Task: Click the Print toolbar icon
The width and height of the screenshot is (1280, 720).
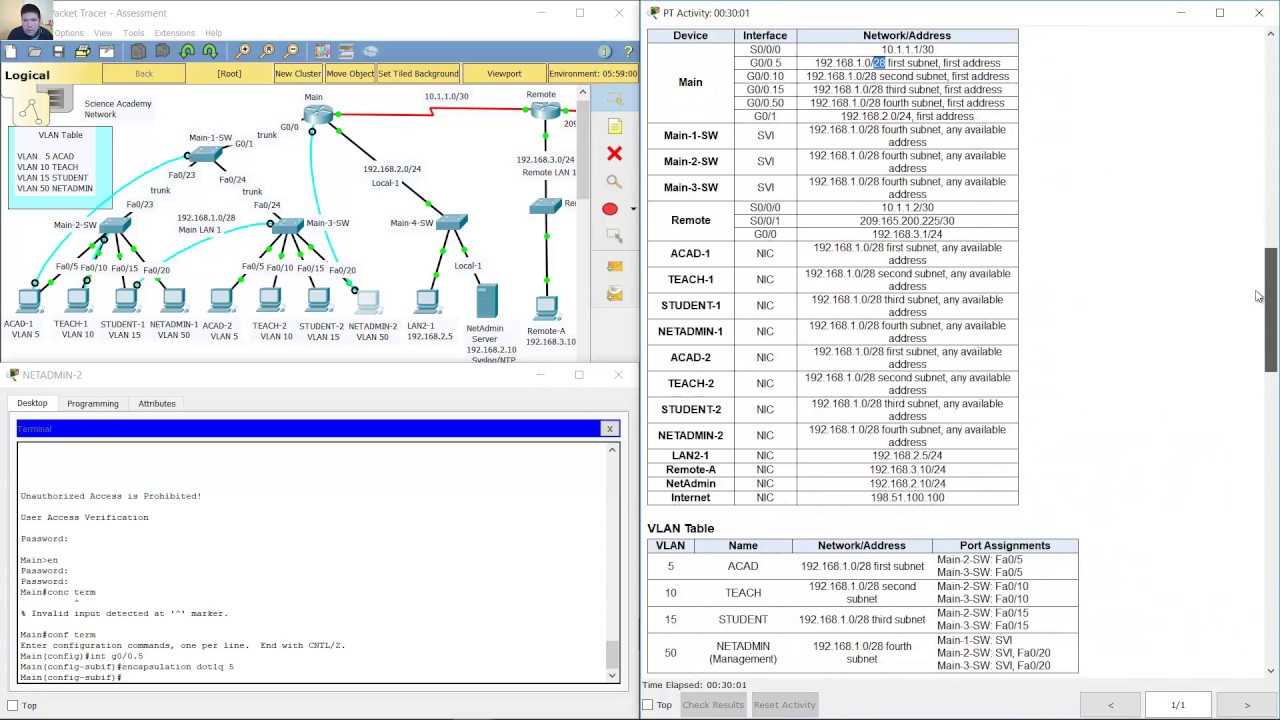Action: coord(82,51)
